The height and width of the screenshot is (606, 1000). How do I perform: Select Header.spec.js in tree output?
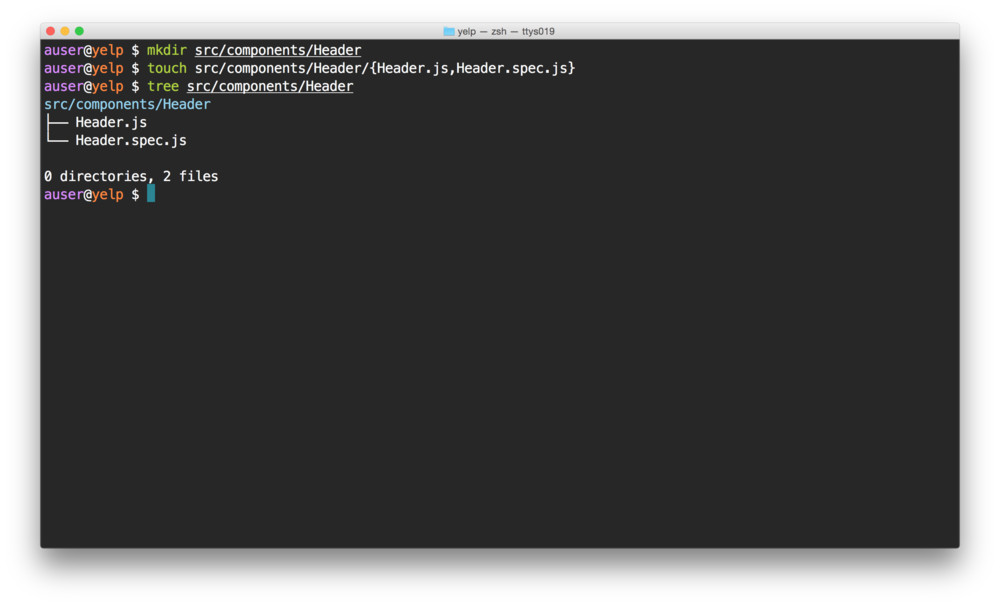(131, 140)
